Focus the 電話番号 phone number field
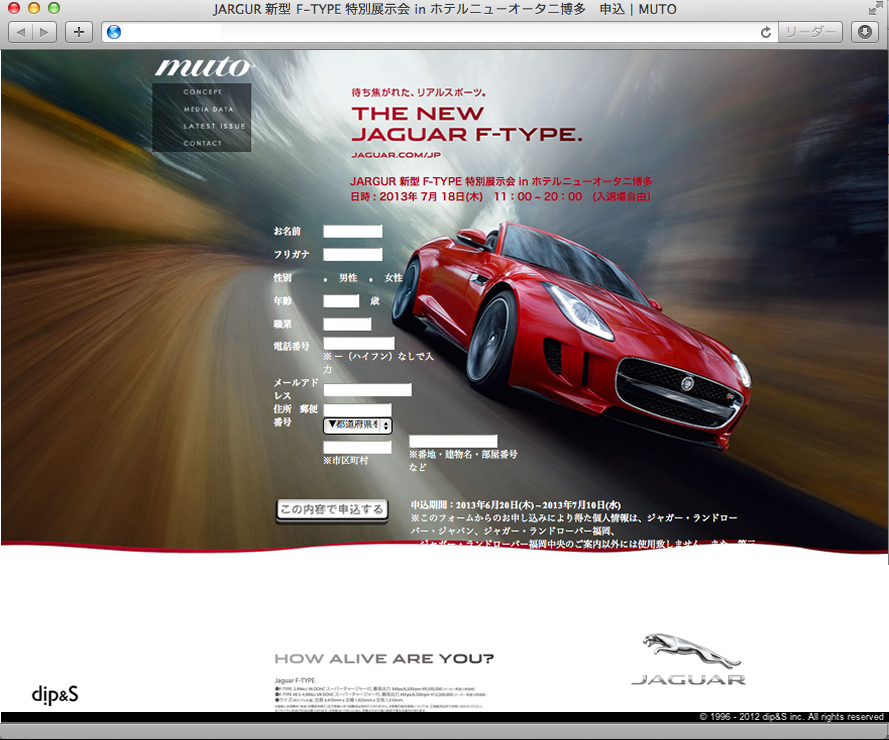Image resolution: width=889 pixels, height=740 pixels. pyautogui.click(x=359, y=343)
